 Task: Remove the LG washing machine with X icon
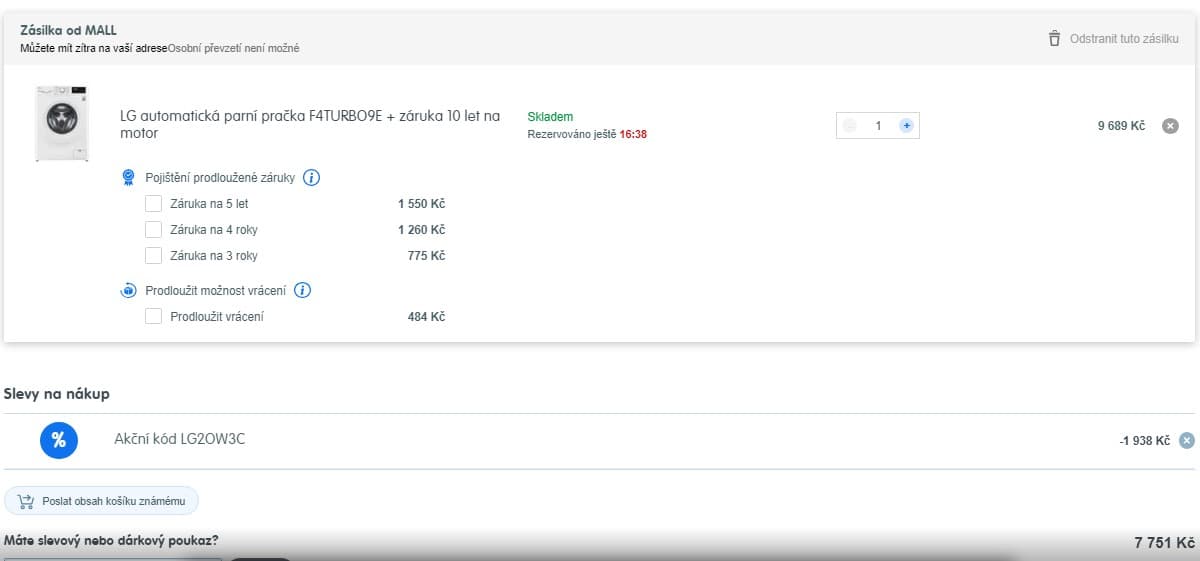pyautogui.click(x=1170, y=126)
